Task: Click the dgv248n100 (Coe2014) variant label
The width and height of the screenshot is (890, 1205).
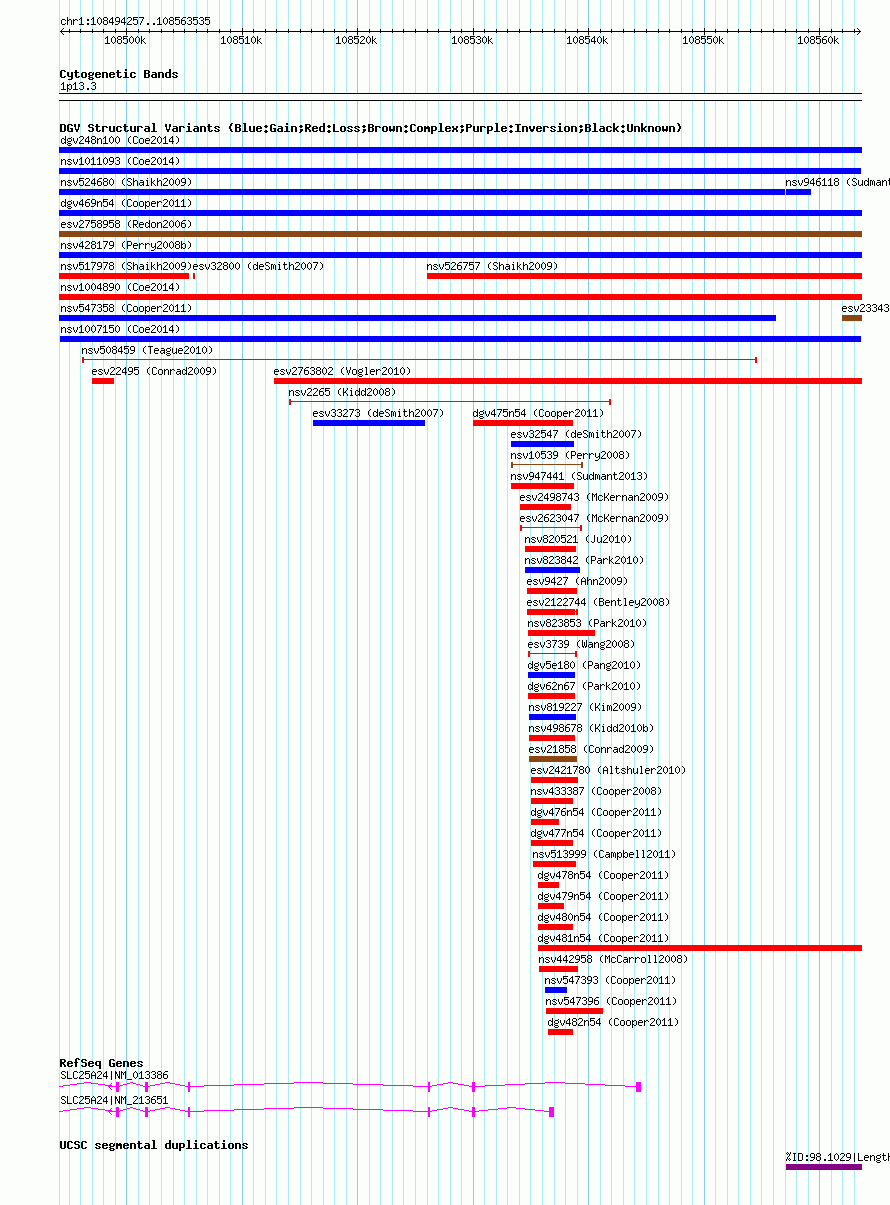Action: 120,140
